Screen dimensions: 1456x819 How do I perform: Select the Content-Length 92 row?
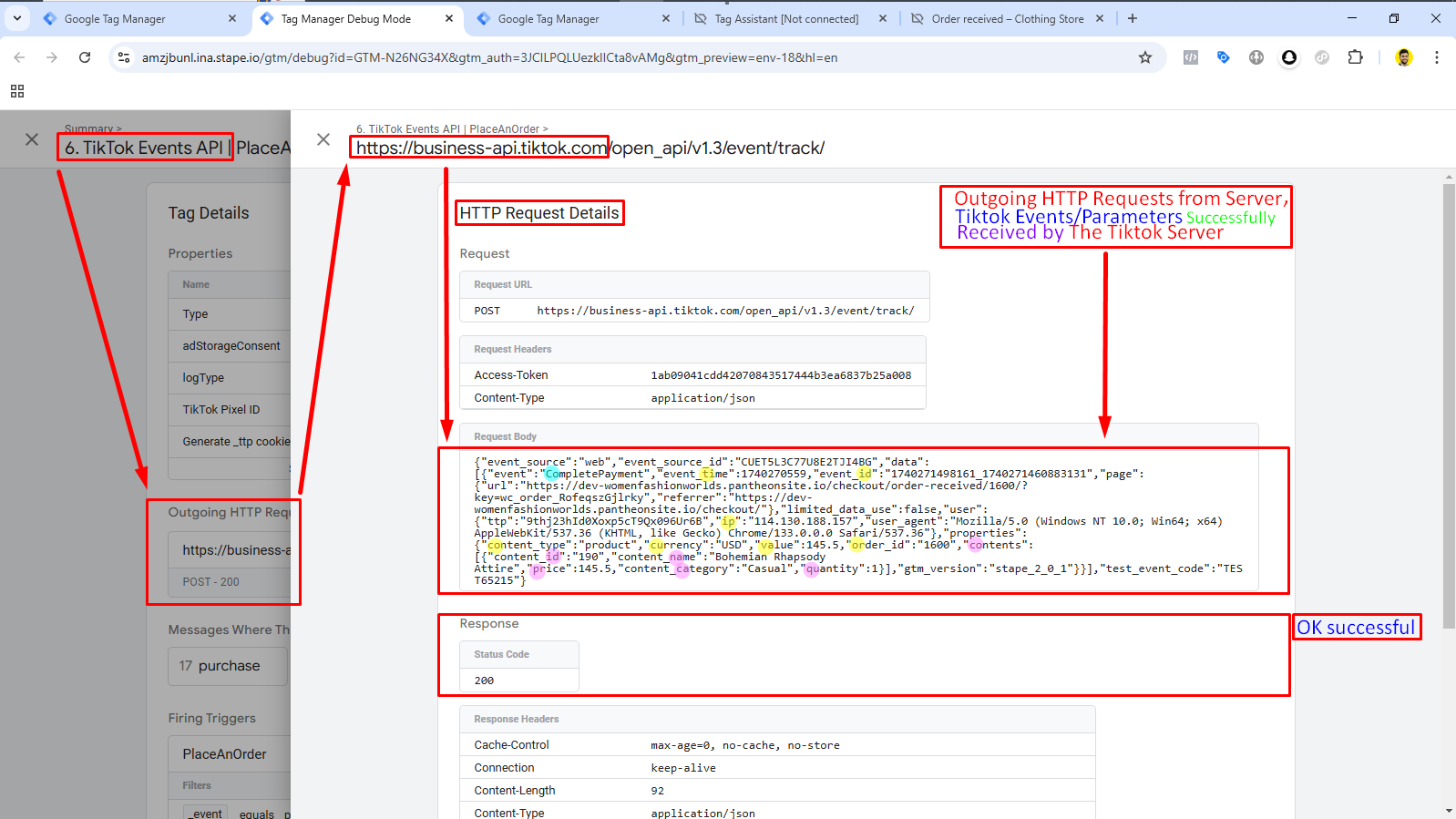click(x=777, y=791)
